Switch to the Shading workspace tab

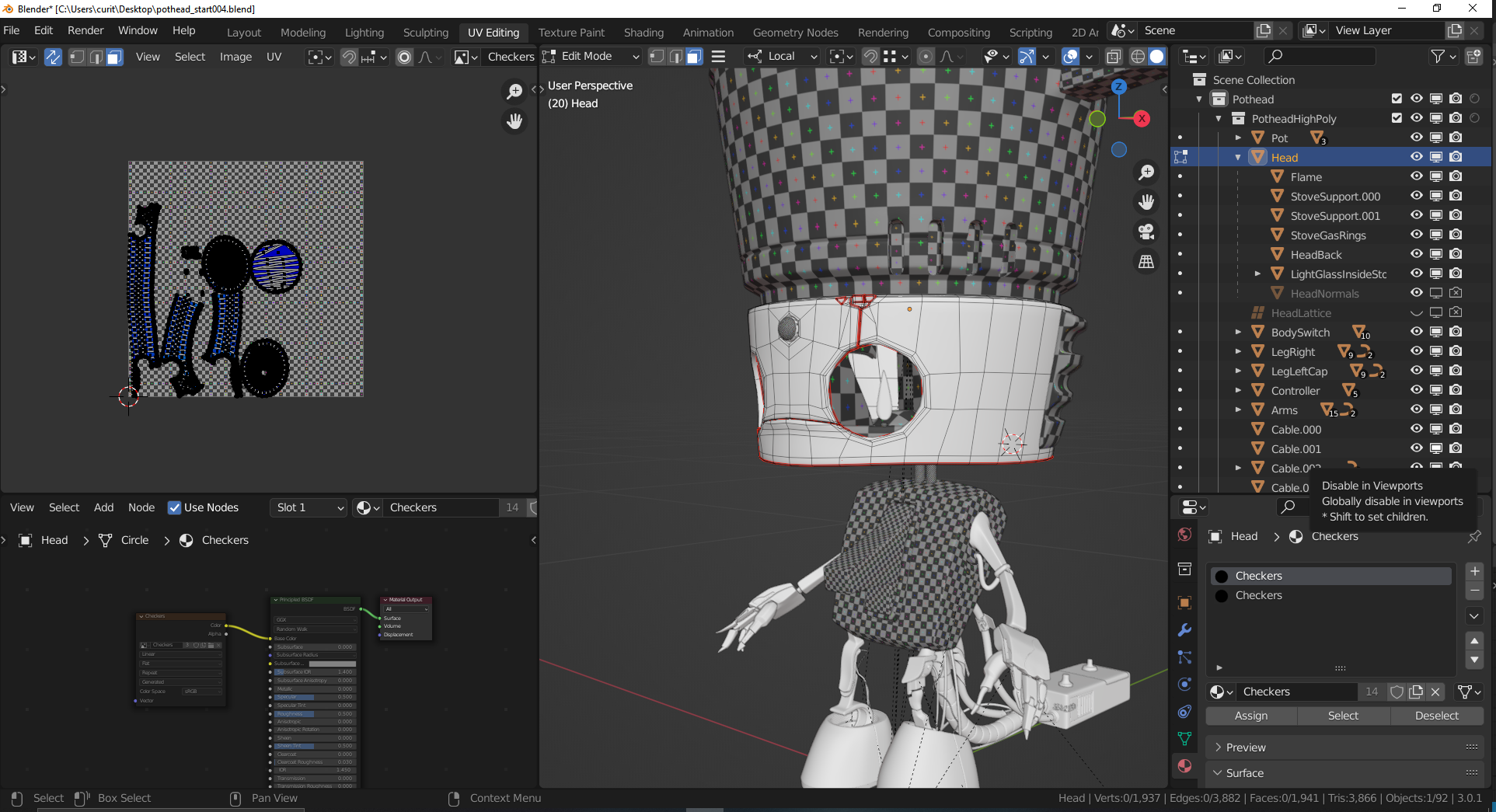(x=643, y=33)
